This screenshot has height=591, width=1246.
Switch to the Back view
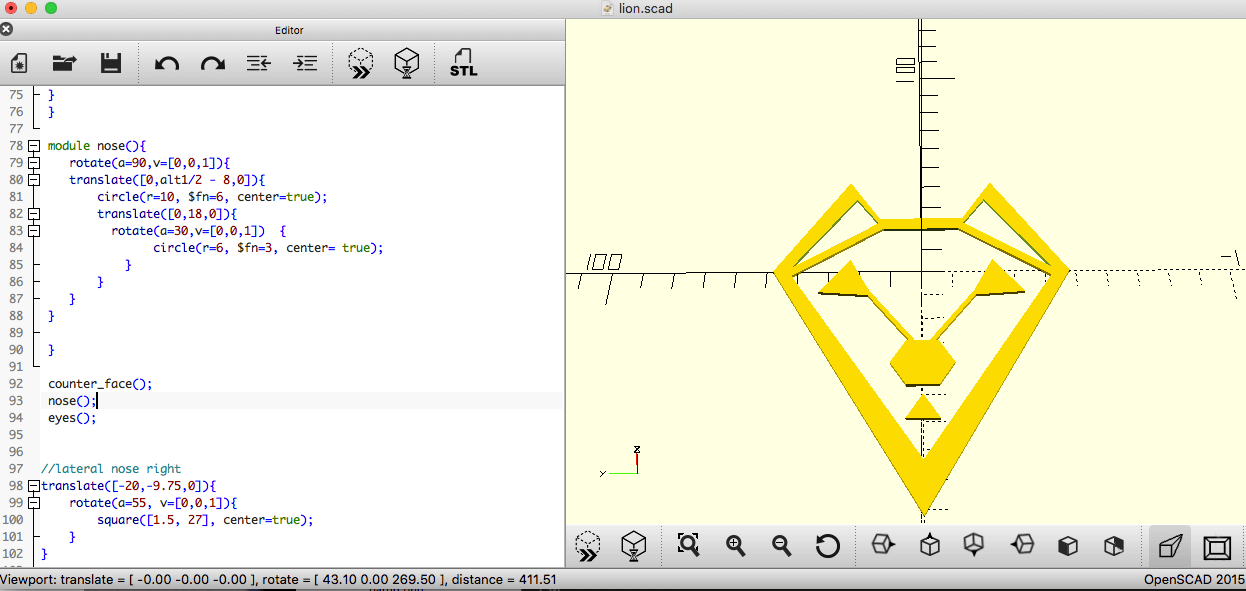click(1113, 546)
